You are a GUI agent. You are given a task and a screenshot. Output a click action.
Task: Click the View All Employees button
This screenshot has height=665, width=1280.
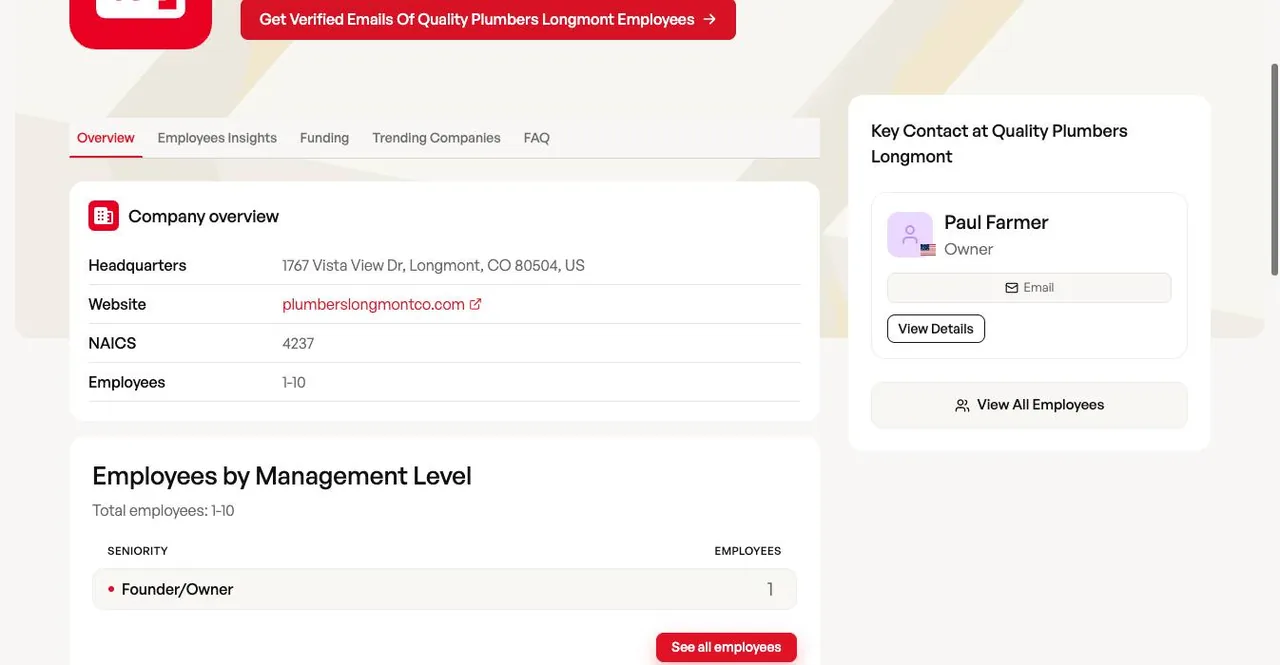1029,405
